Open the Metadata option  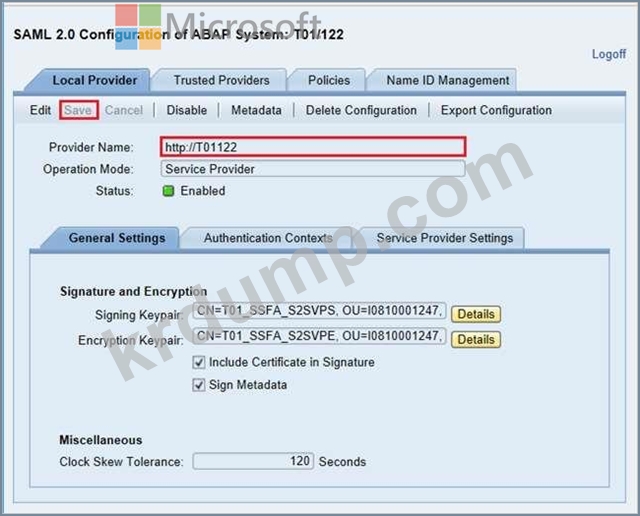tap(256, 110)
